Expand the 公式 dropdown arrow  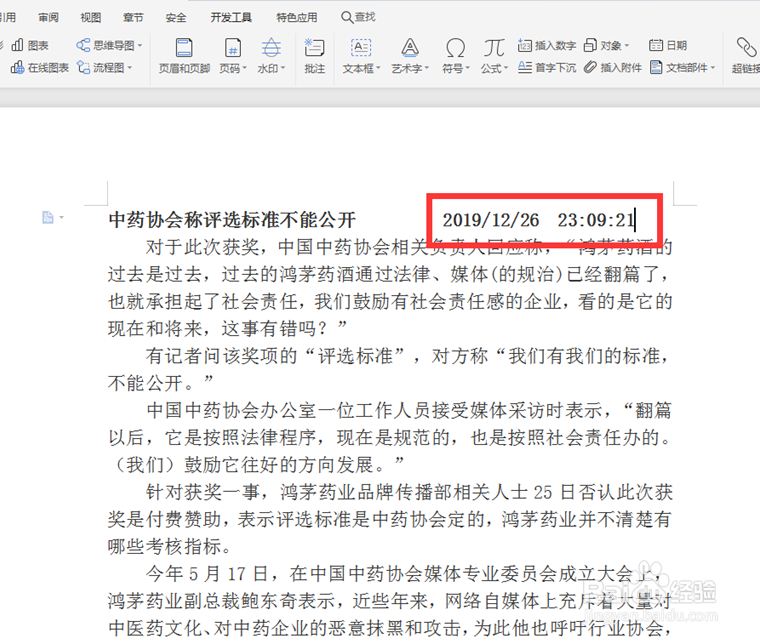(x=506, y=68)
